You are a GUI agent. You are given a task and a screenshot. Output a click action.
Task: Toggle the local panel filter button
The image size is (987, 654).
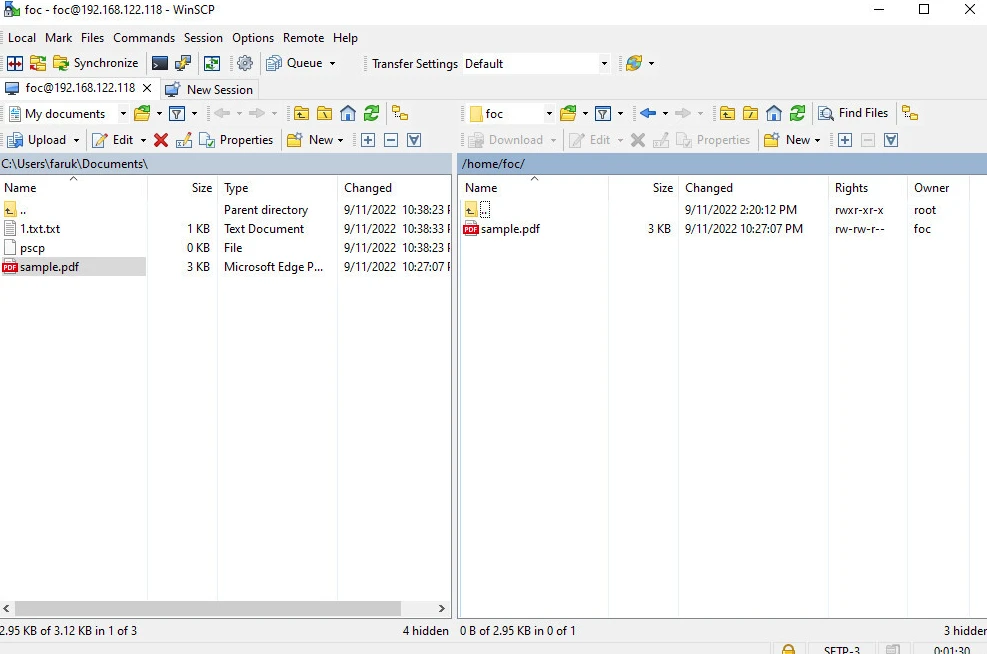(x=176, y=113)
